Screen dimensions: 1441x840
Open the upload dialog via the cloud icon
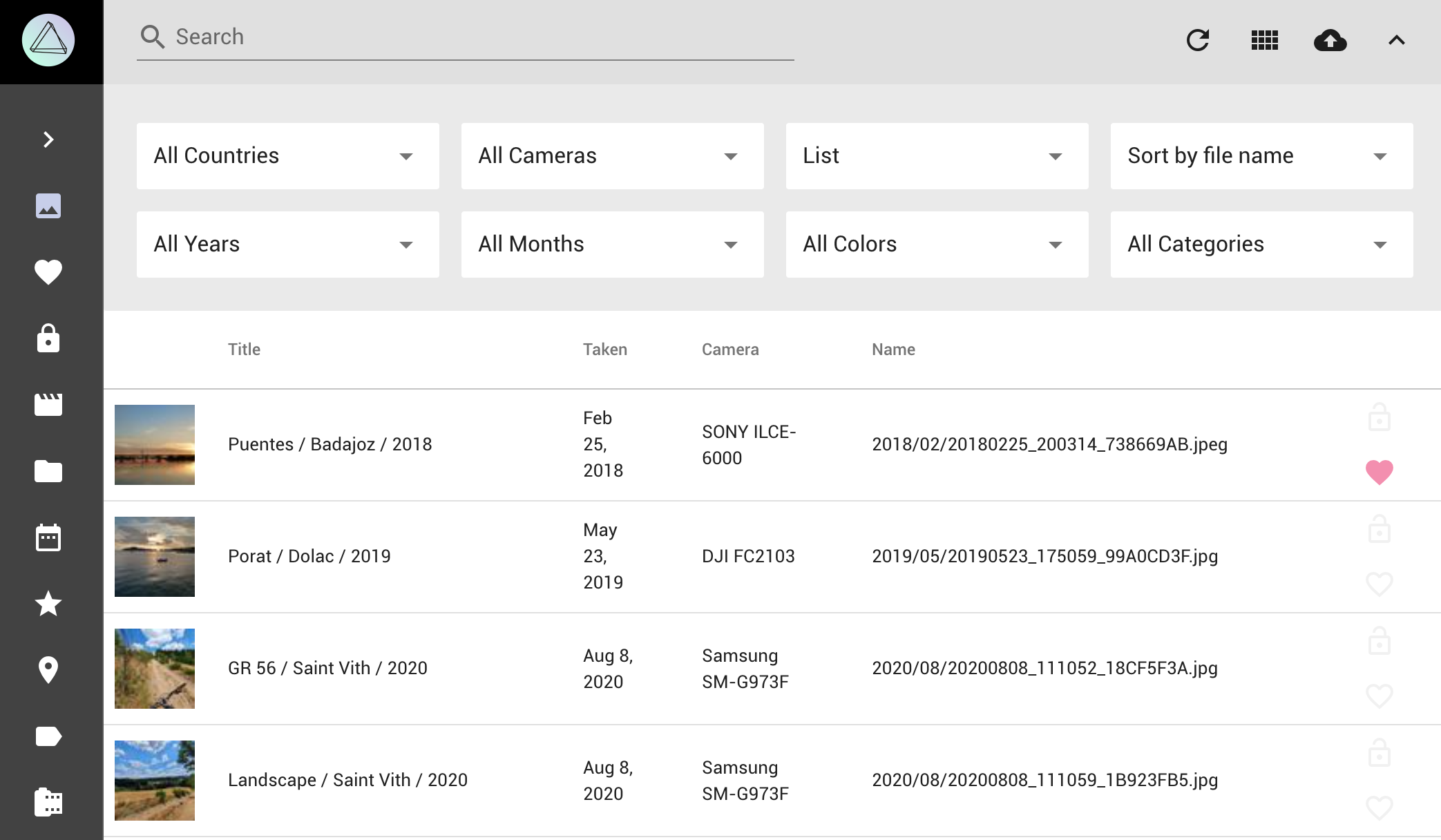(x=1330, y=40)
